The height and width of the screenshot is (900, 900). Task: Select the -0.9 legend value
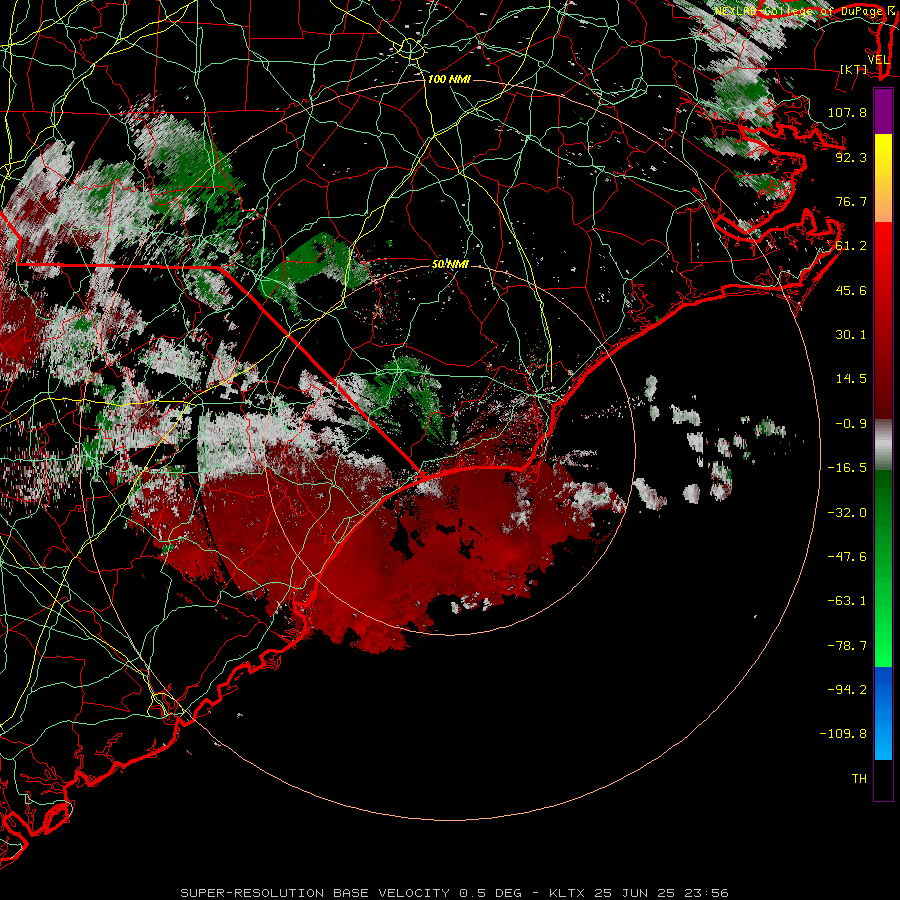point(851,424)
